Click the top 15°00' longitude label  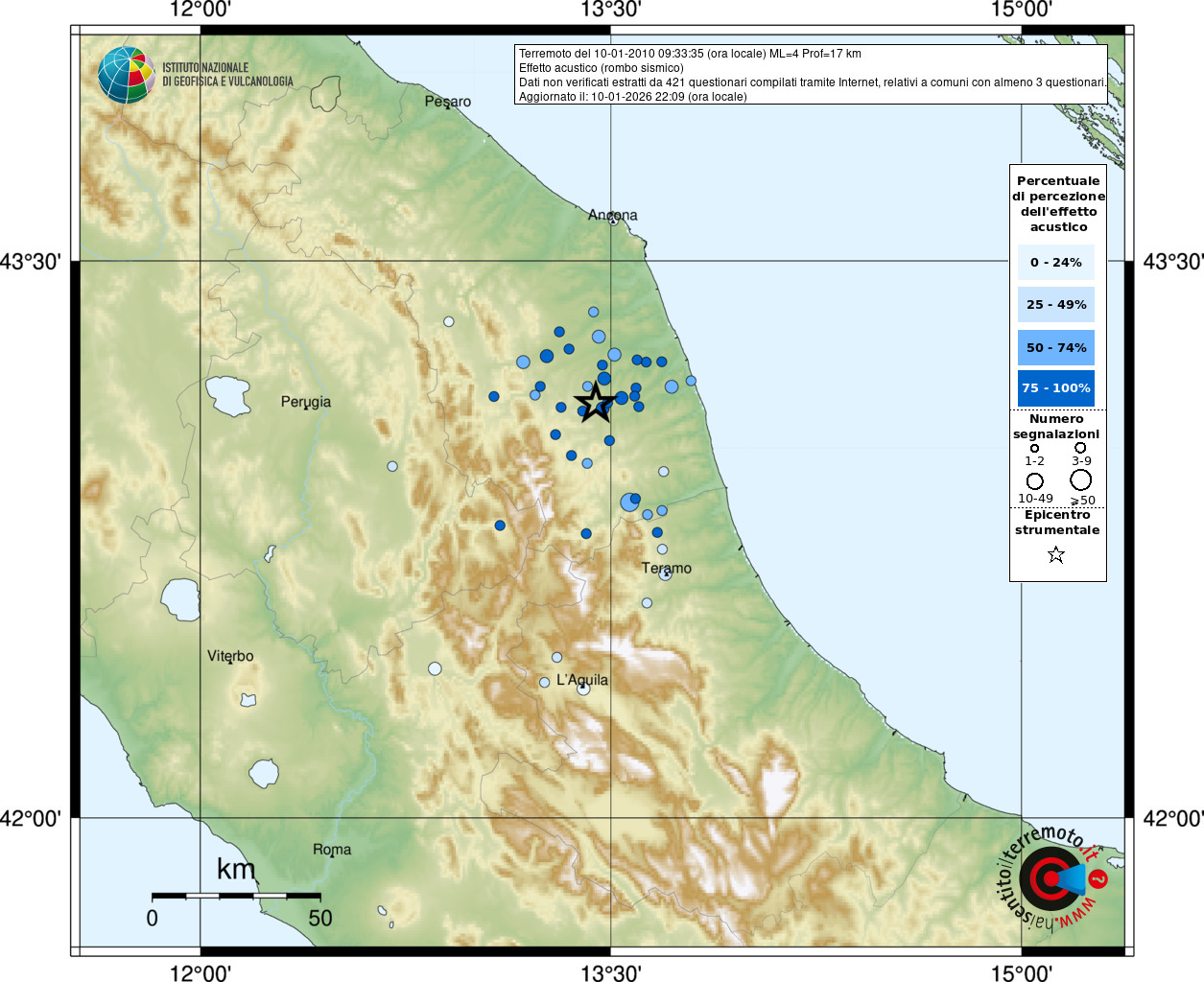click(x=1021, y=10)
